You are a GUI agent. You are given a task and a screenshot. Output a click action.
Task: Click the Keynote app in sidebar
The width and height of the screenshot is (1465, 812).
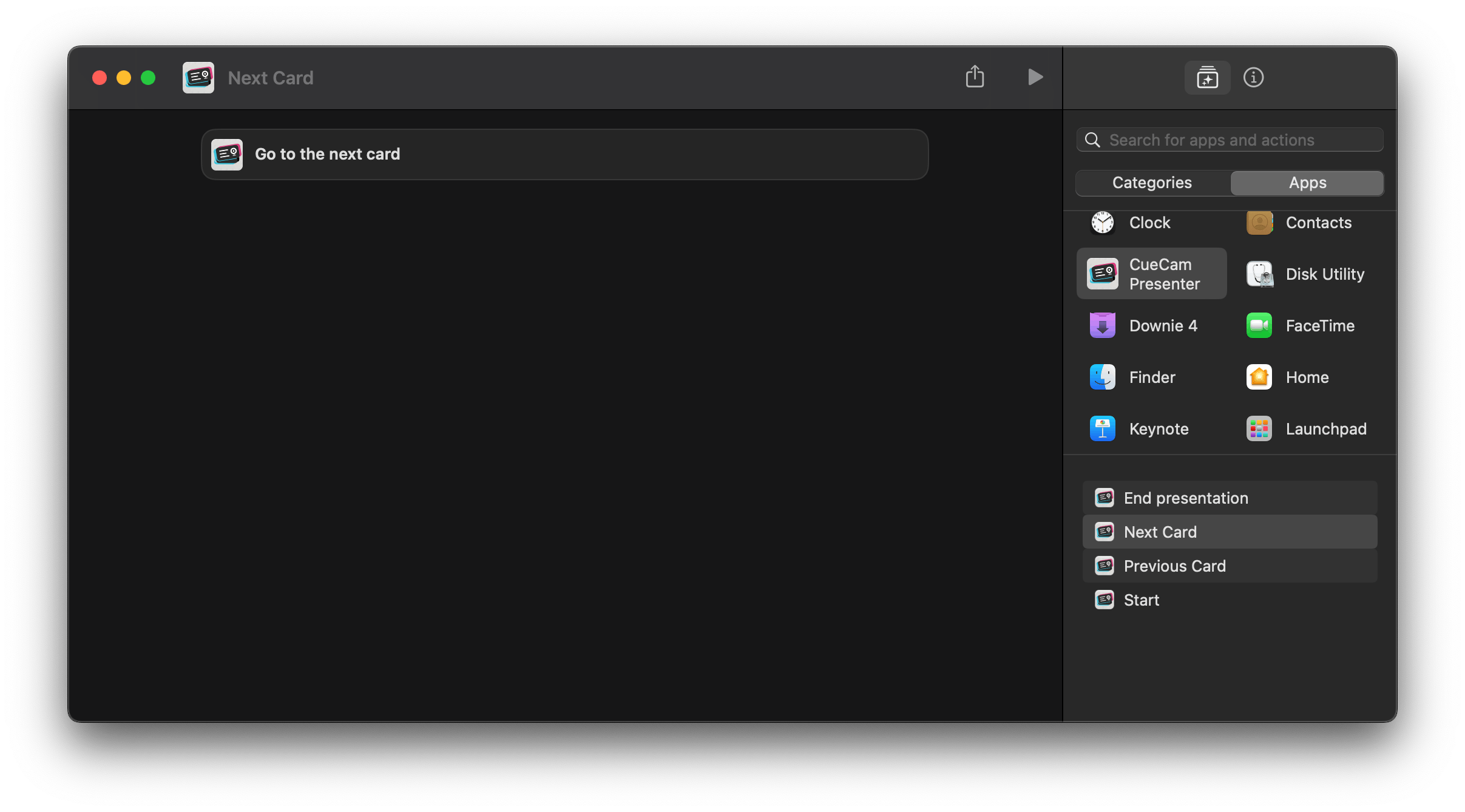point(1148,429)
